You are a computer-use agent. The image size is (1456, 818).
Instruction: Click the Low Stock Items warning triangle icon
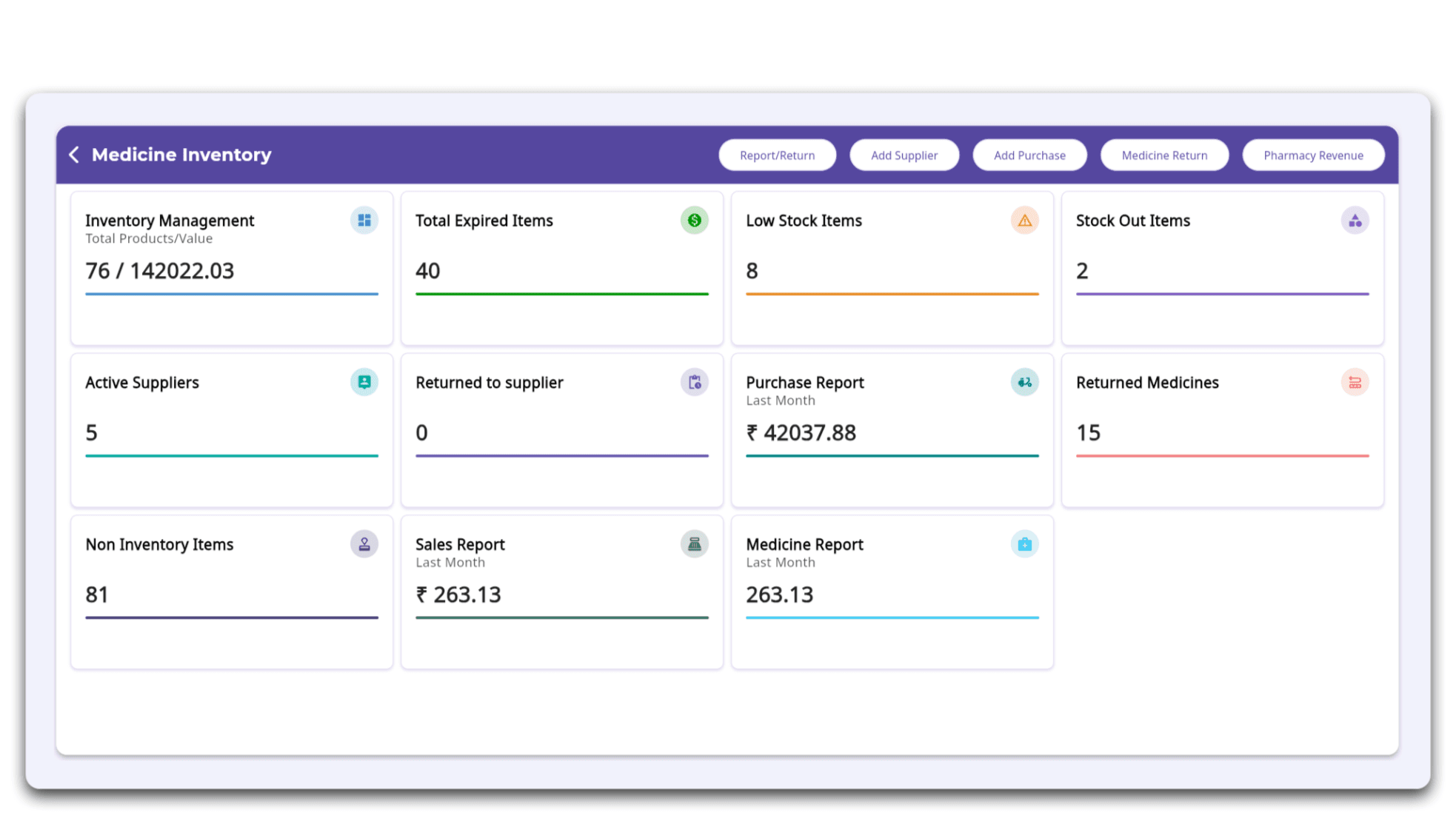pyautogui.click(x=1025, y=221)
